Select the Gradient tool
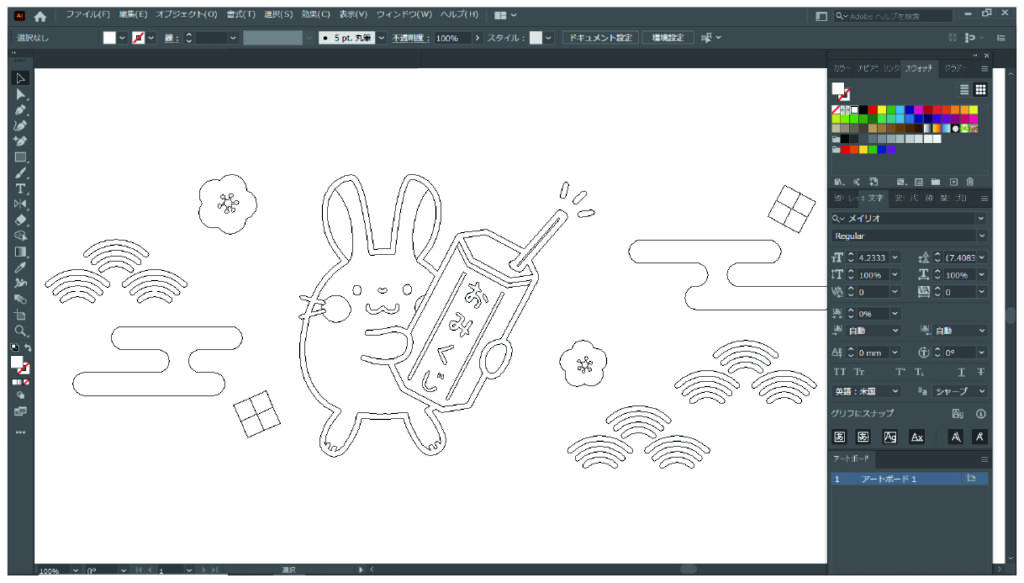 click(x=20, y=252)
